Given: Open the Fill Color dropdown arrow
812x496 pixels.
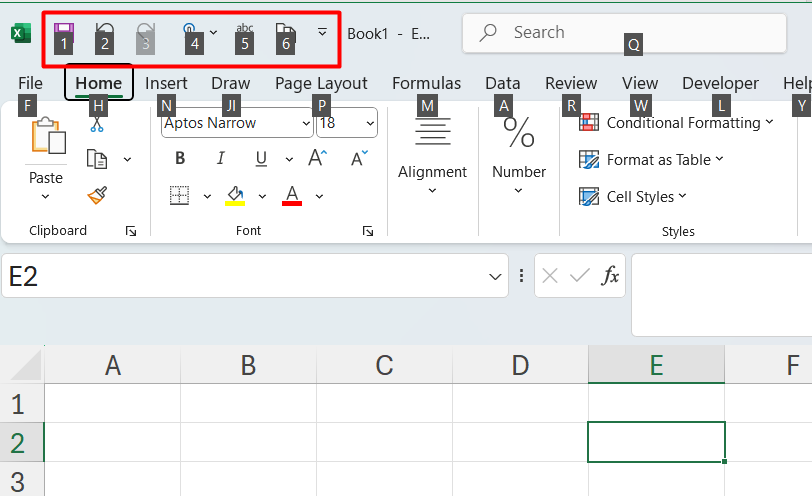Looking at the screenshot, I should pos(263,196).
